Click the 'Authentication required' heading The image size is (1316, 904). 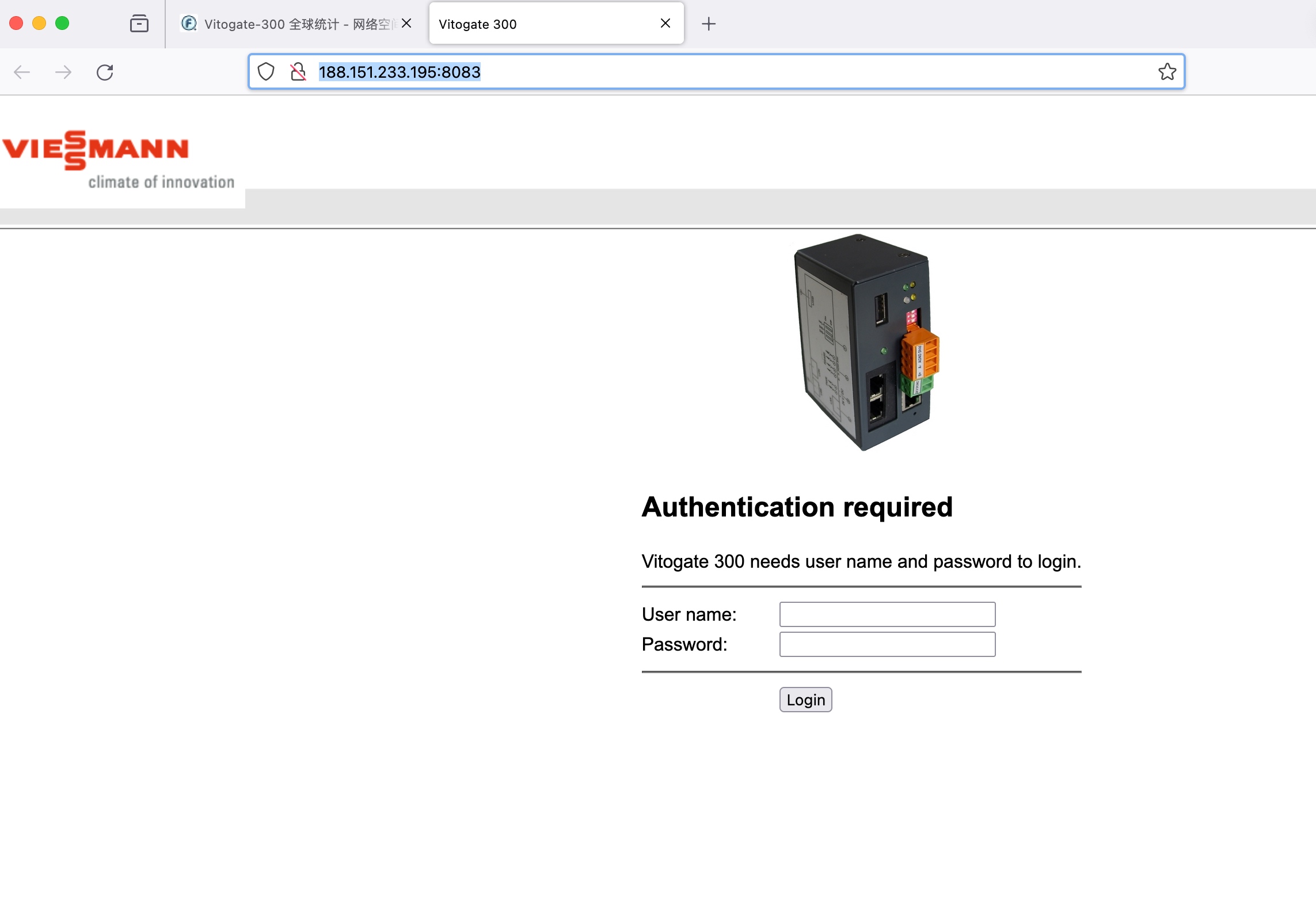(x=797, y=507)
